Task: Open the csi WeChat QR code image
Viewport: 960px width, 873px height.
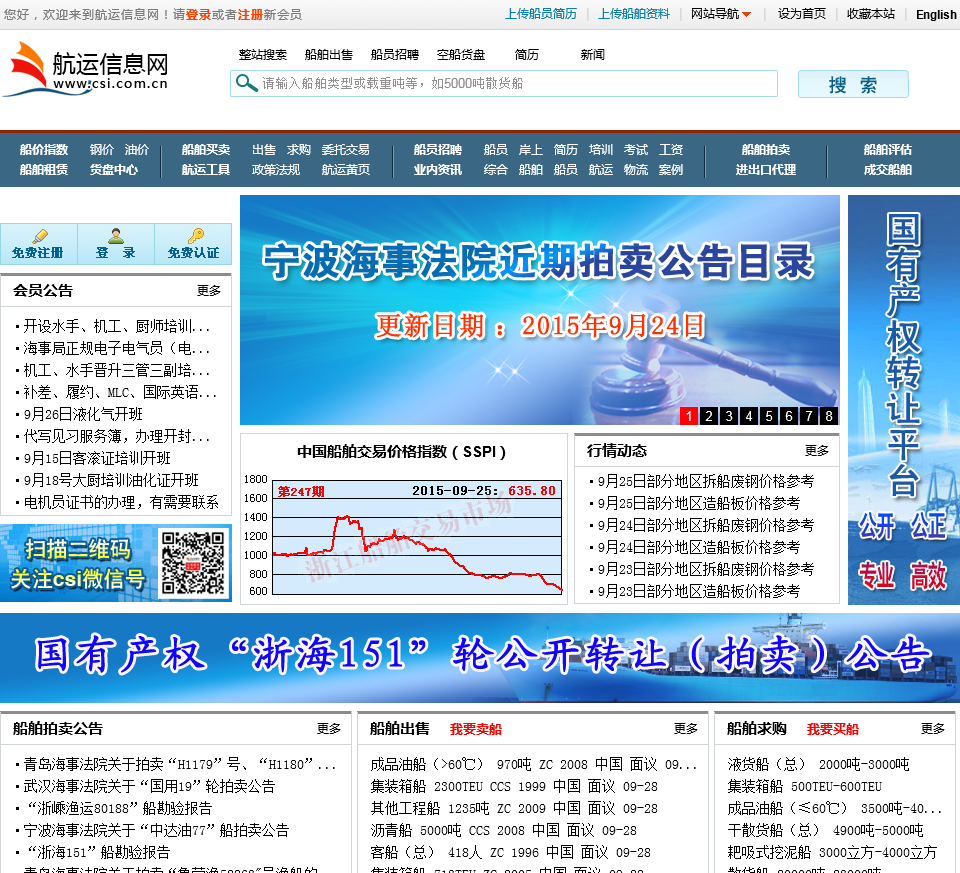Action: [x=193, y=563]
